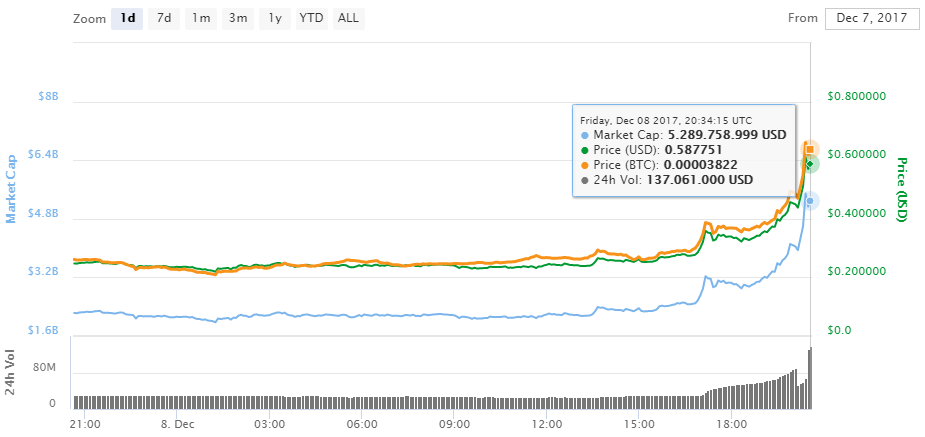
Task: Click the blue market cap marker
Action: click(810, 201)
